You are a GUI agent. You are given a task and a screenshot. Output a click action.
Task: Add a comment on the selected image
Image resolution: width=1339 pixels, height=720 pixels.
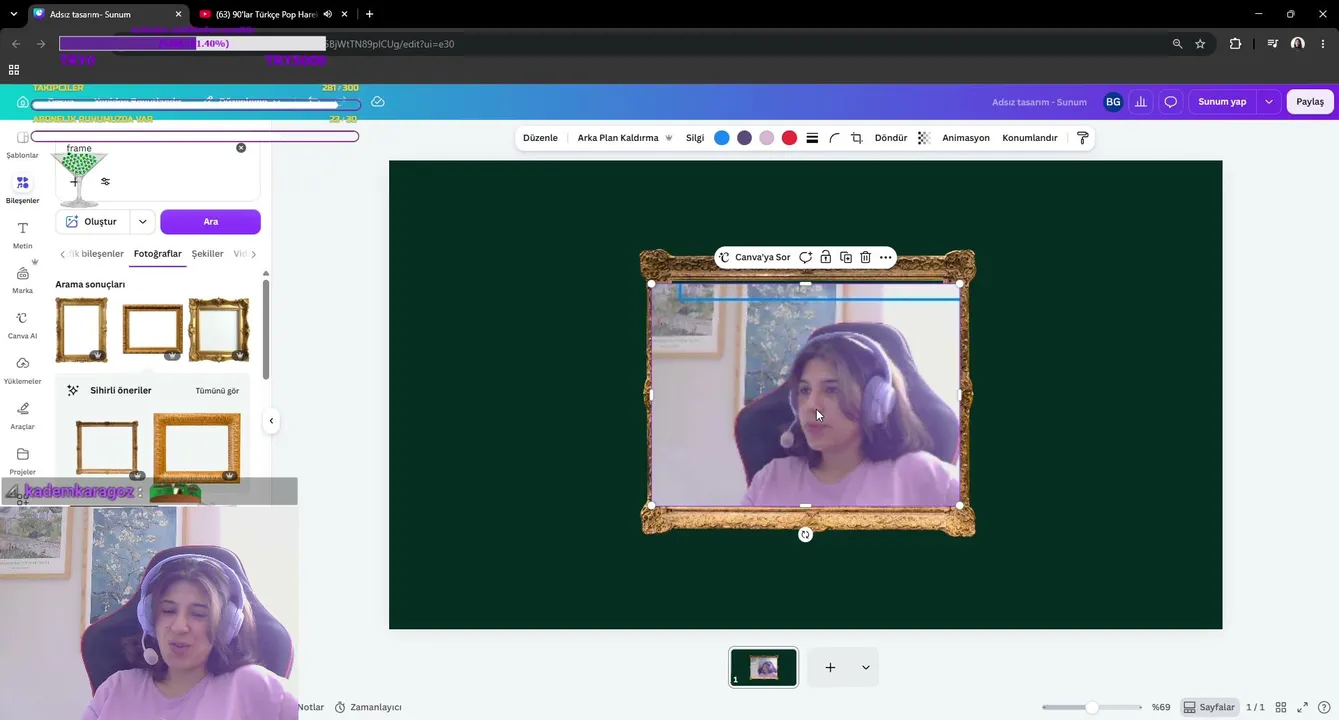click(x=805, y=257)
